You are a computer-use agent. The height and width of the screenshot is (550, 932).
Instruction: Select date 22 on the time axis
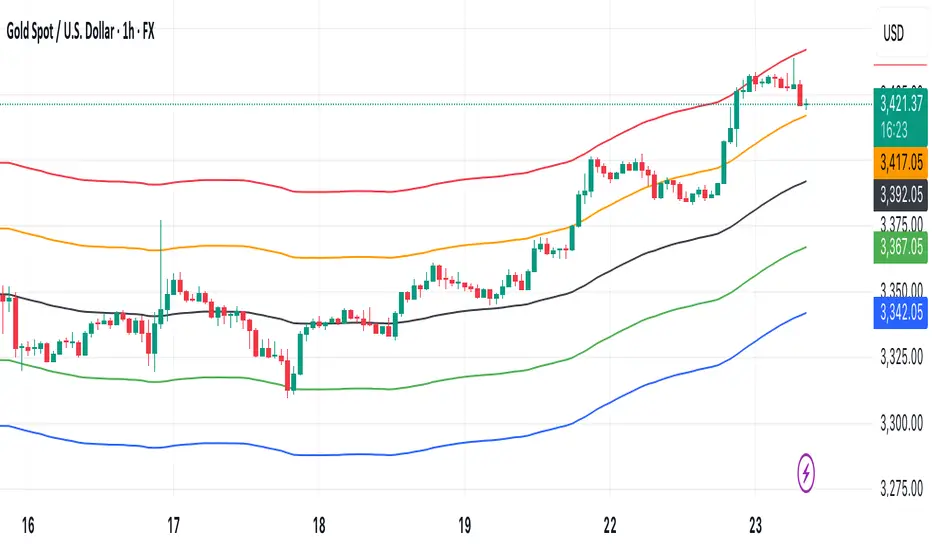(610, 526)
